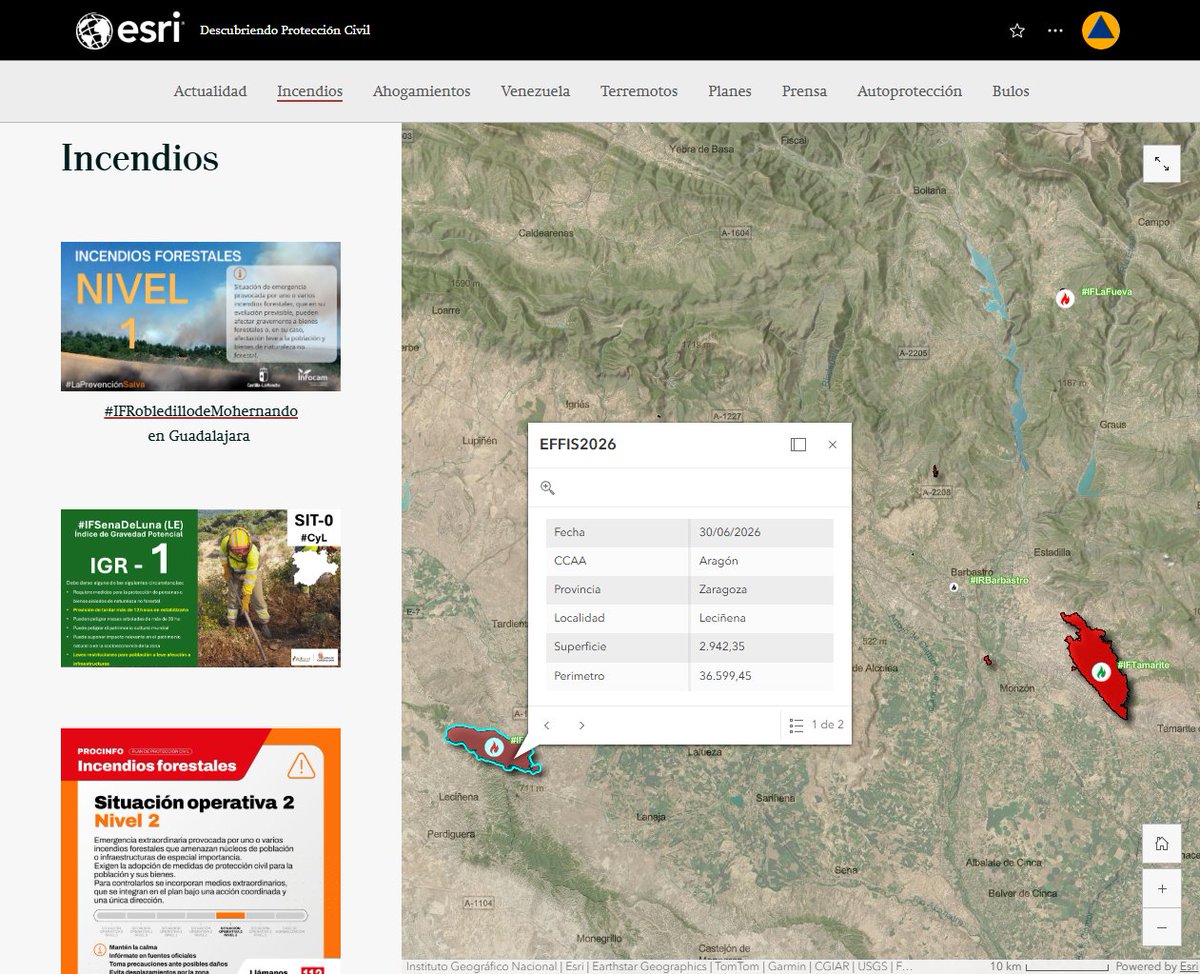This screenshot has width=1200, height=974.
Task: Open the Situación operativa 2 infographic
Action: (x=201, y=851)
